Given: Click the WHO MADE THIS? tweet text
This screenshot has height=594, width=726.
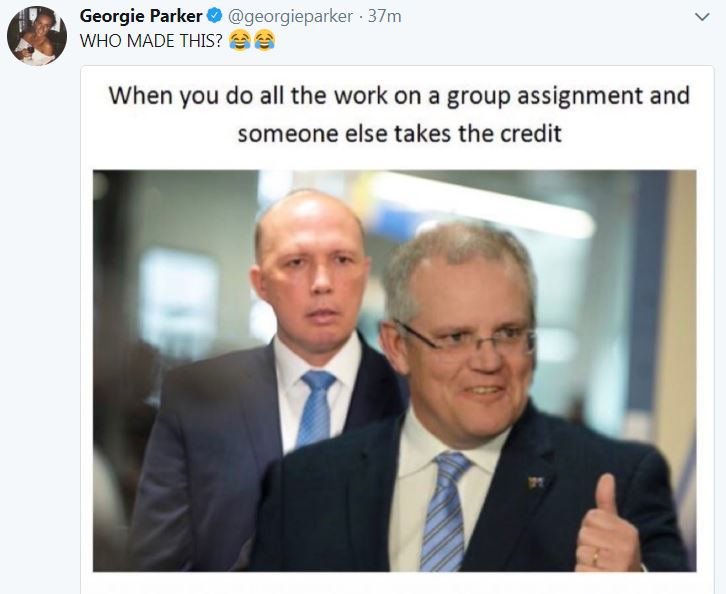Looking at the screenshot, I should [x=151, y=41].
